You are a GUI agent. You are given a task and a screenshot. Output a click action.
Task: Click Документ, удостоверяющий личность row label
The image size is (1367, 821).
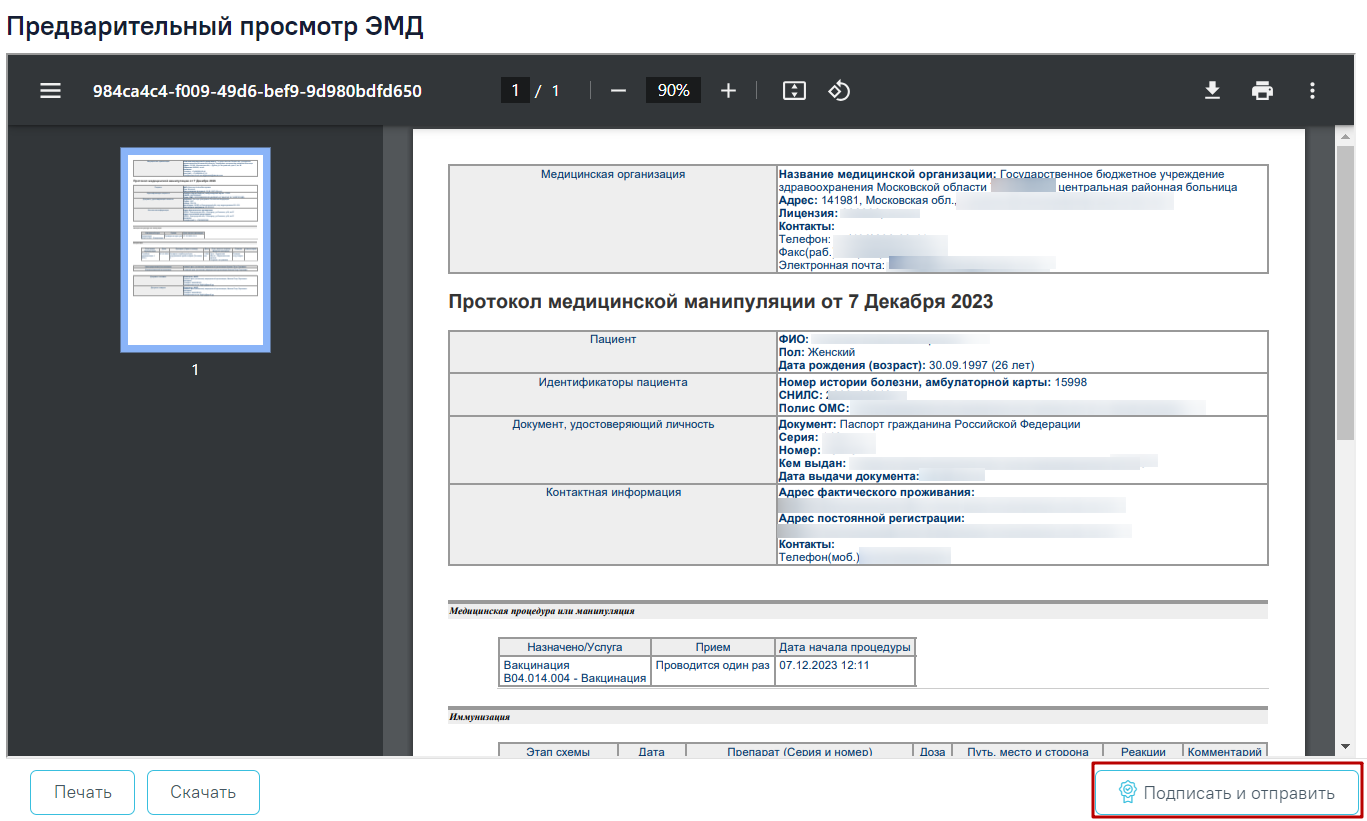click(613, 424)
